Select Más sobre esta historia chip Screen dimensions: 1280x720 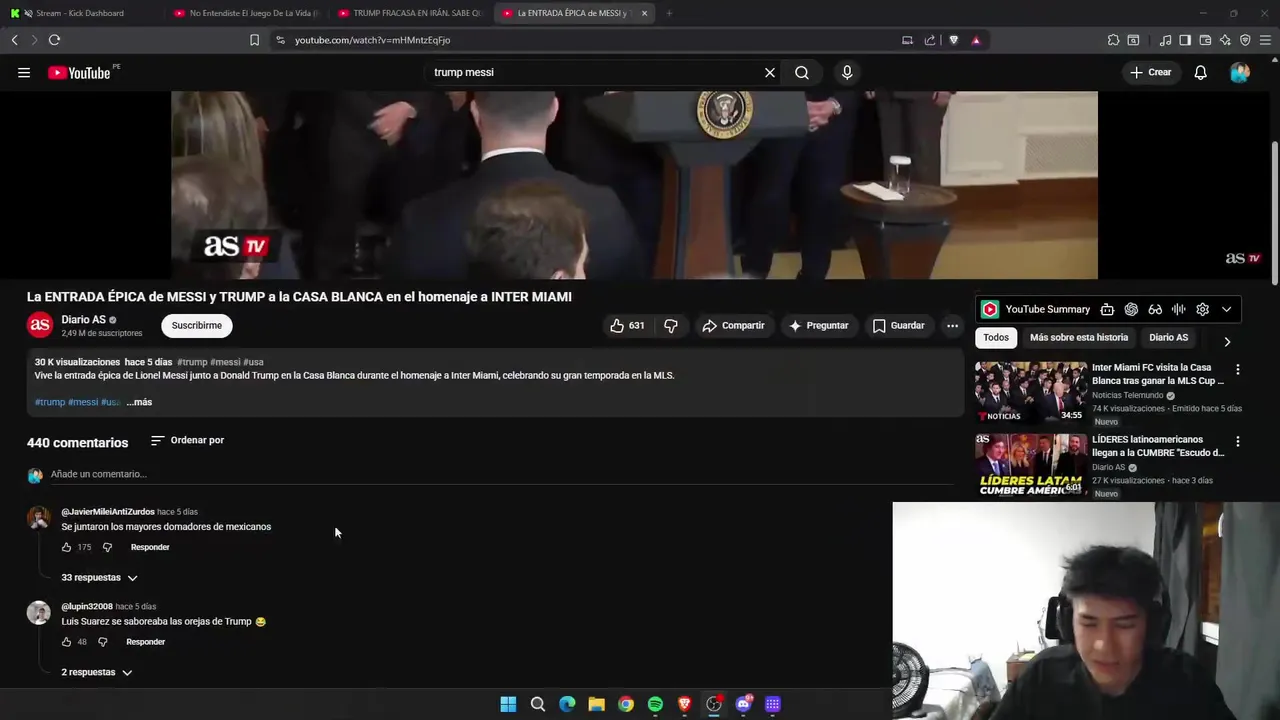click(x=1079, y=338)
